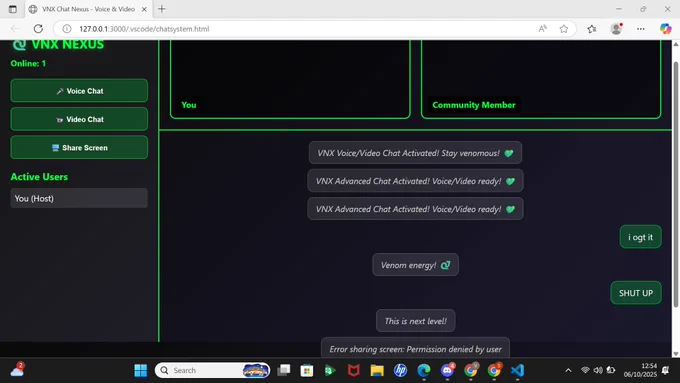Add page to favorites star icon
680x383 pixels.
pos(563,29)
